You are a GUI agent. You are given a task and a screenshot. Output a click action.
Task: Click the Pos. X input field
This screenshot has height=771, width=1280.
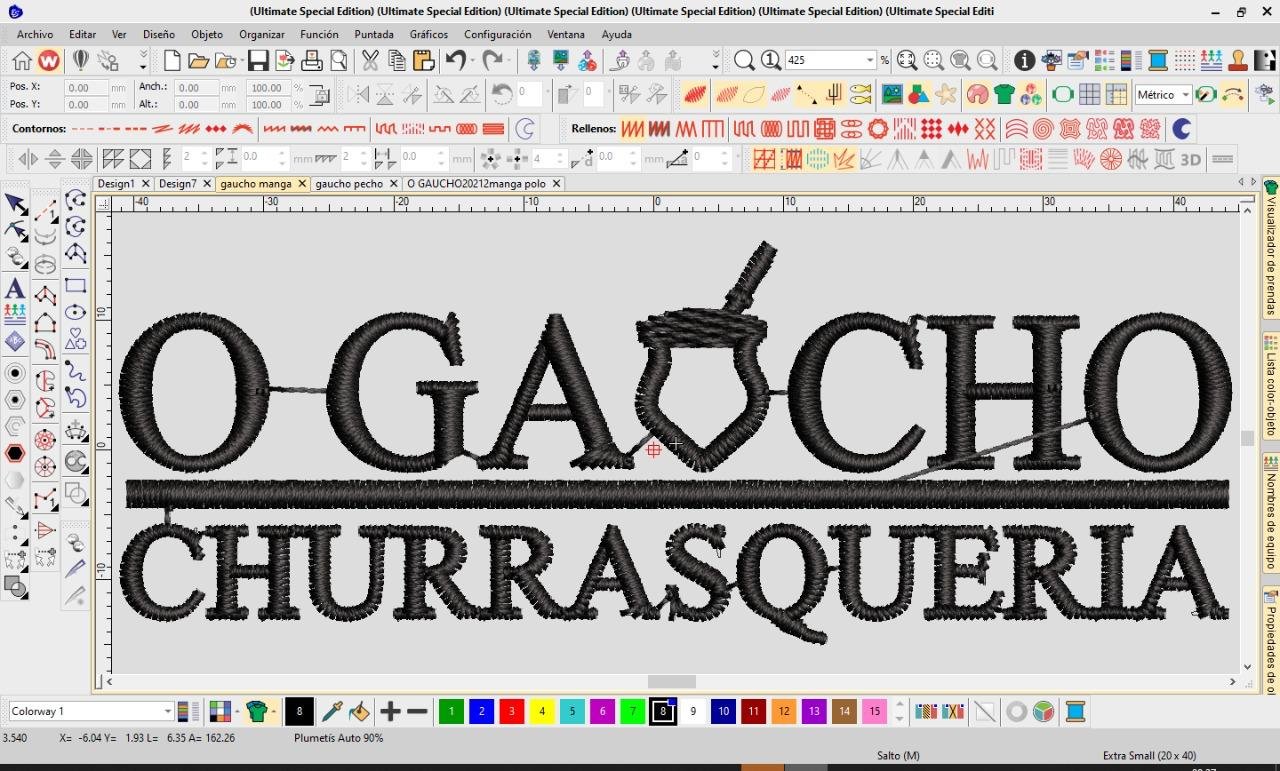(x=86, y=88)
